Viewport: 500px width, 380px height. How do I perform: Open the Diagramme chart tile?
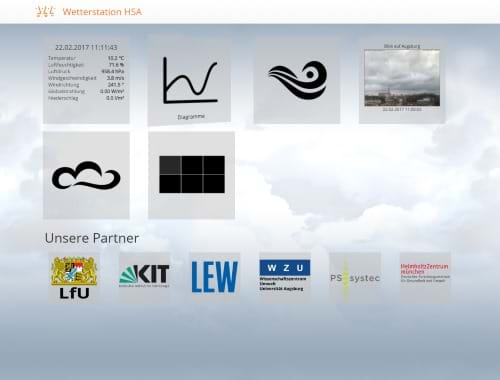click(x=189, y=80)
